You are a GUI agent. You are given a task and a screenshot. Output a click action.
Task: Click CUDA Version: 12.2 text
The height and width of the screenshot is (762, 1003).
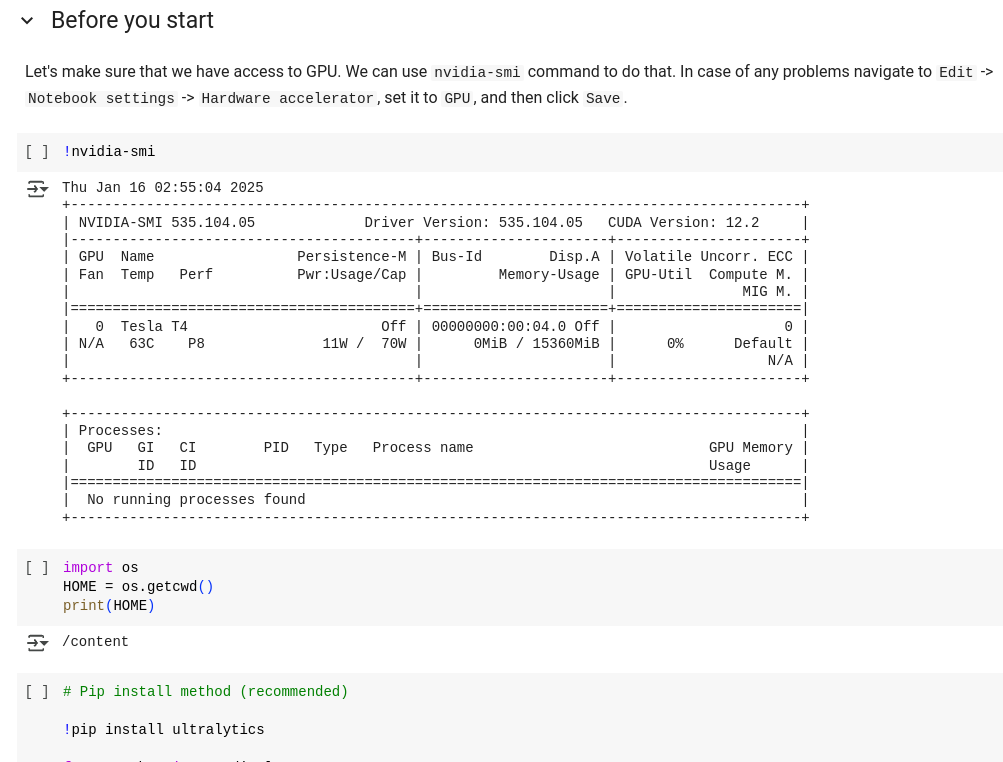click(683, 223)
